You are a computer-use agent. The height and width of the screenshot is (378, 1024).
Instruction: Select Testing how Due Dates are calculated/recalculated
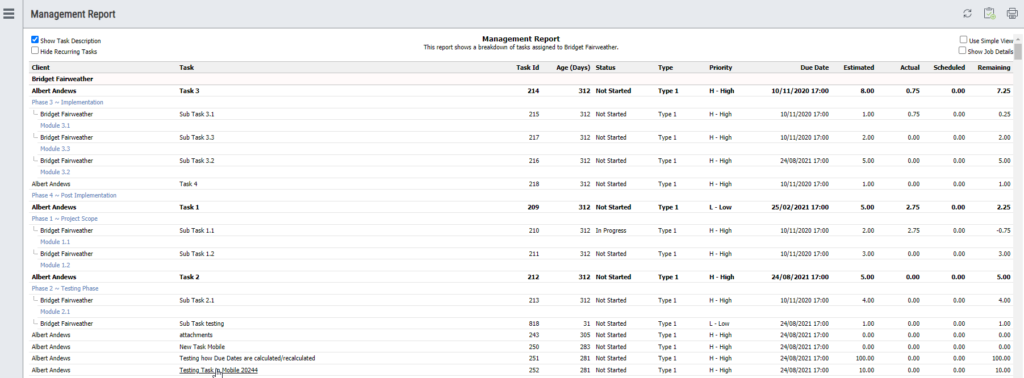point(248,358)
